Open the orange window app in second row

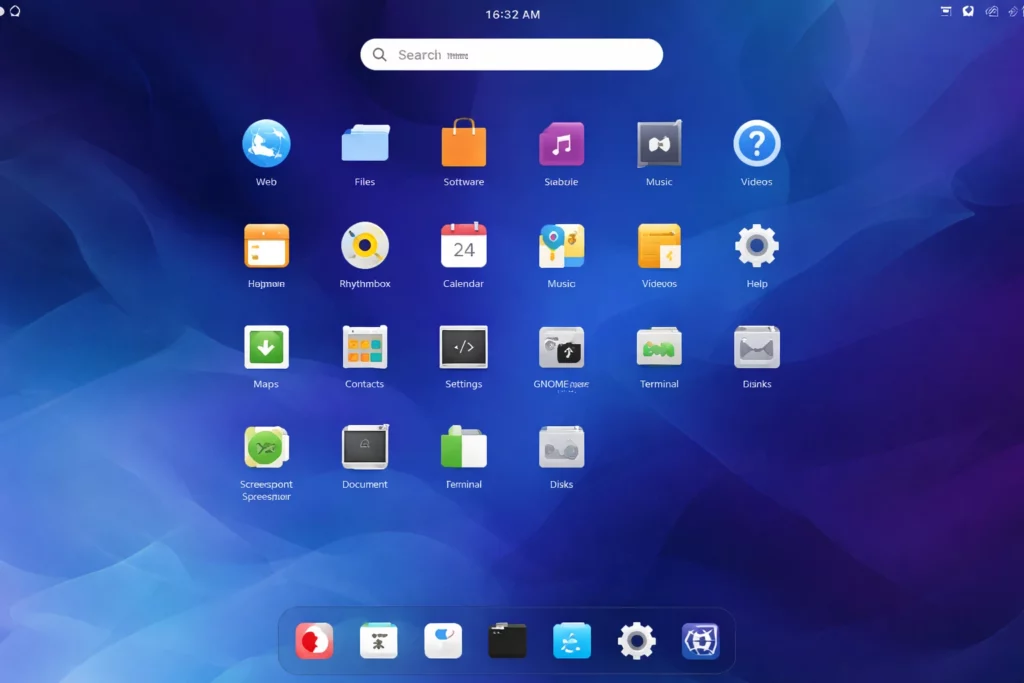(x=266, y=246)
